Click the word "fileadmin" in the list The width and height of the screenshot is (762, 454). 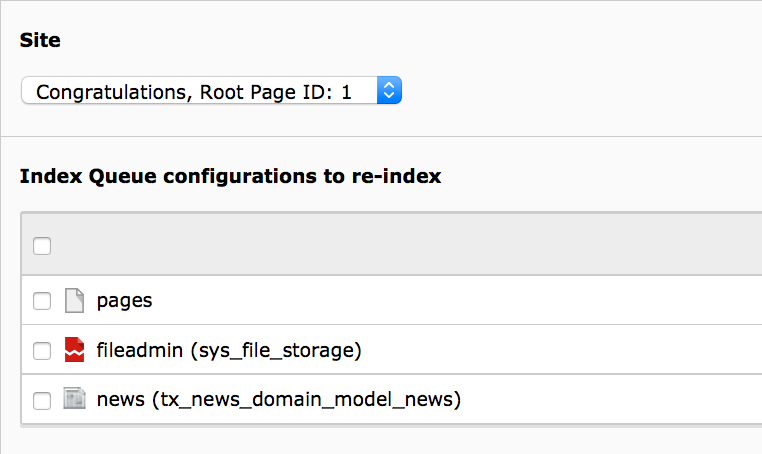(x=139, y=351)
